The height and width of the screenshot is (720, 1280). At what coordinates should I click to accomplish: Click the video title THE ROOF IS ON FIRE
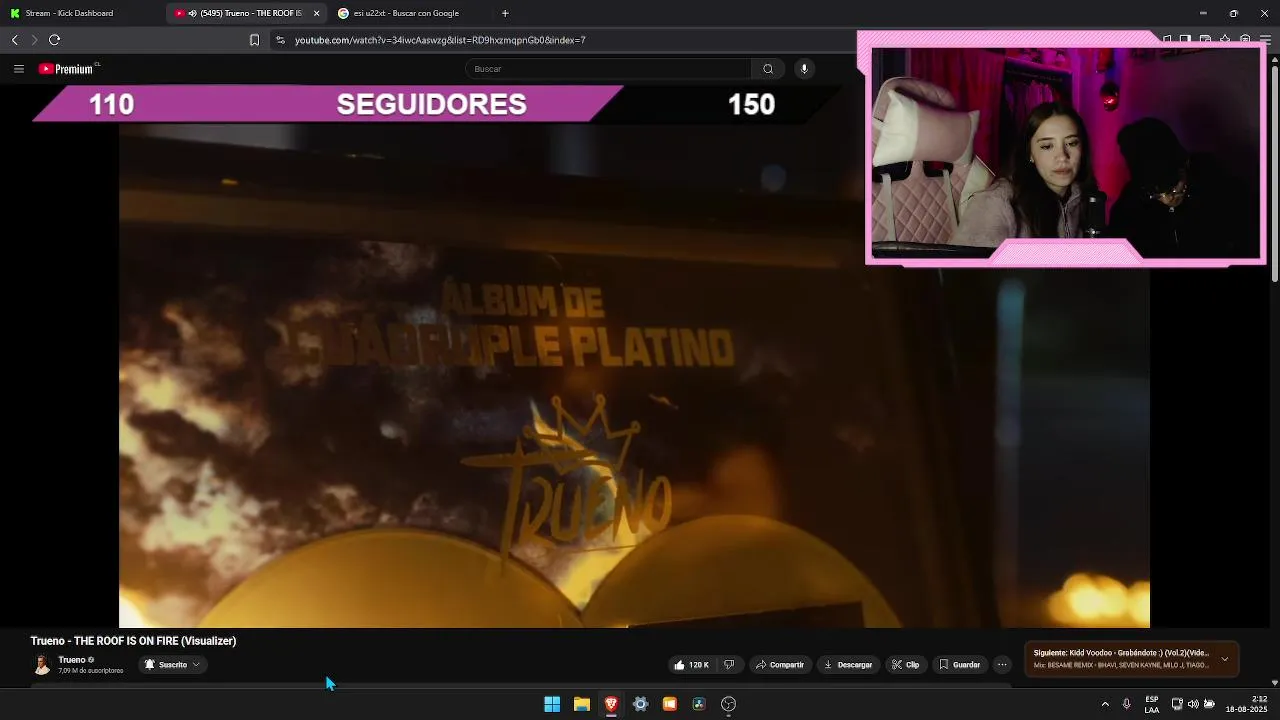[133, 641]
